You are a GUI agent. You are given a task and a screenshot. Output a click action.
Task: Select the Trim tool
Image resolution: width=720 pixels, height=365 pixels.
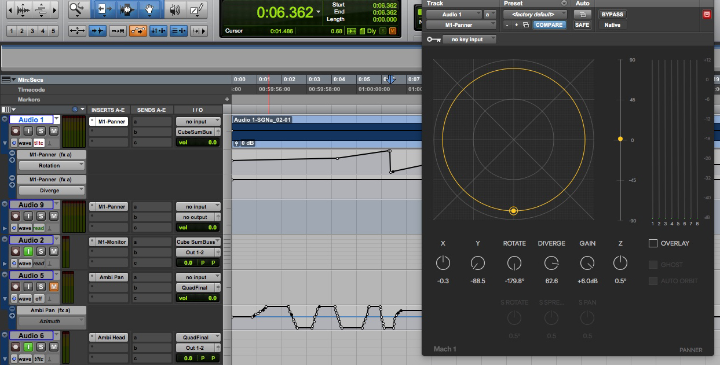pyautogui.click(x=104, y=9)
